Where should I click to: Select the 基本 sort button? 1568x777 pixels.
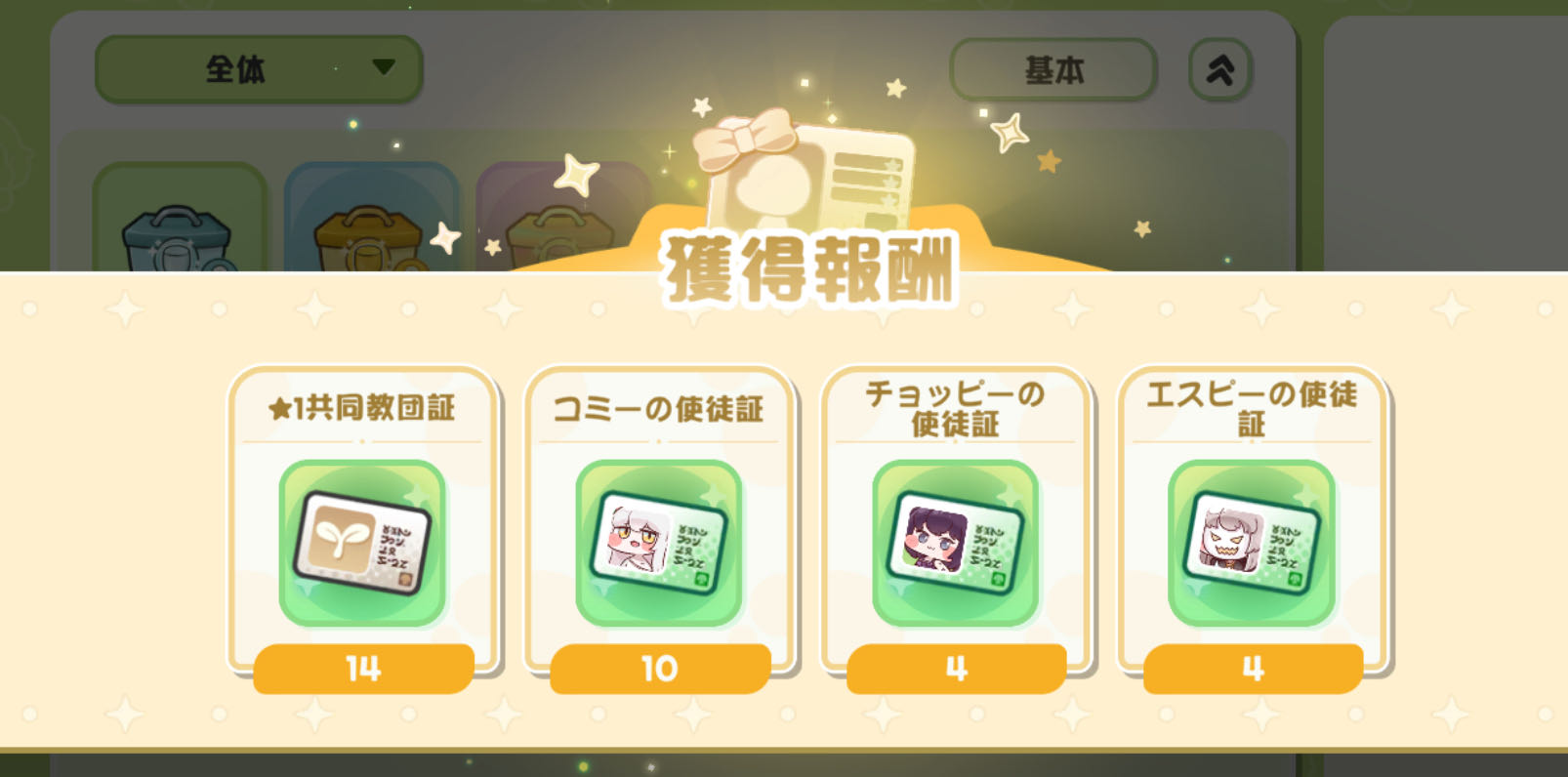[x=1053, y=69]
